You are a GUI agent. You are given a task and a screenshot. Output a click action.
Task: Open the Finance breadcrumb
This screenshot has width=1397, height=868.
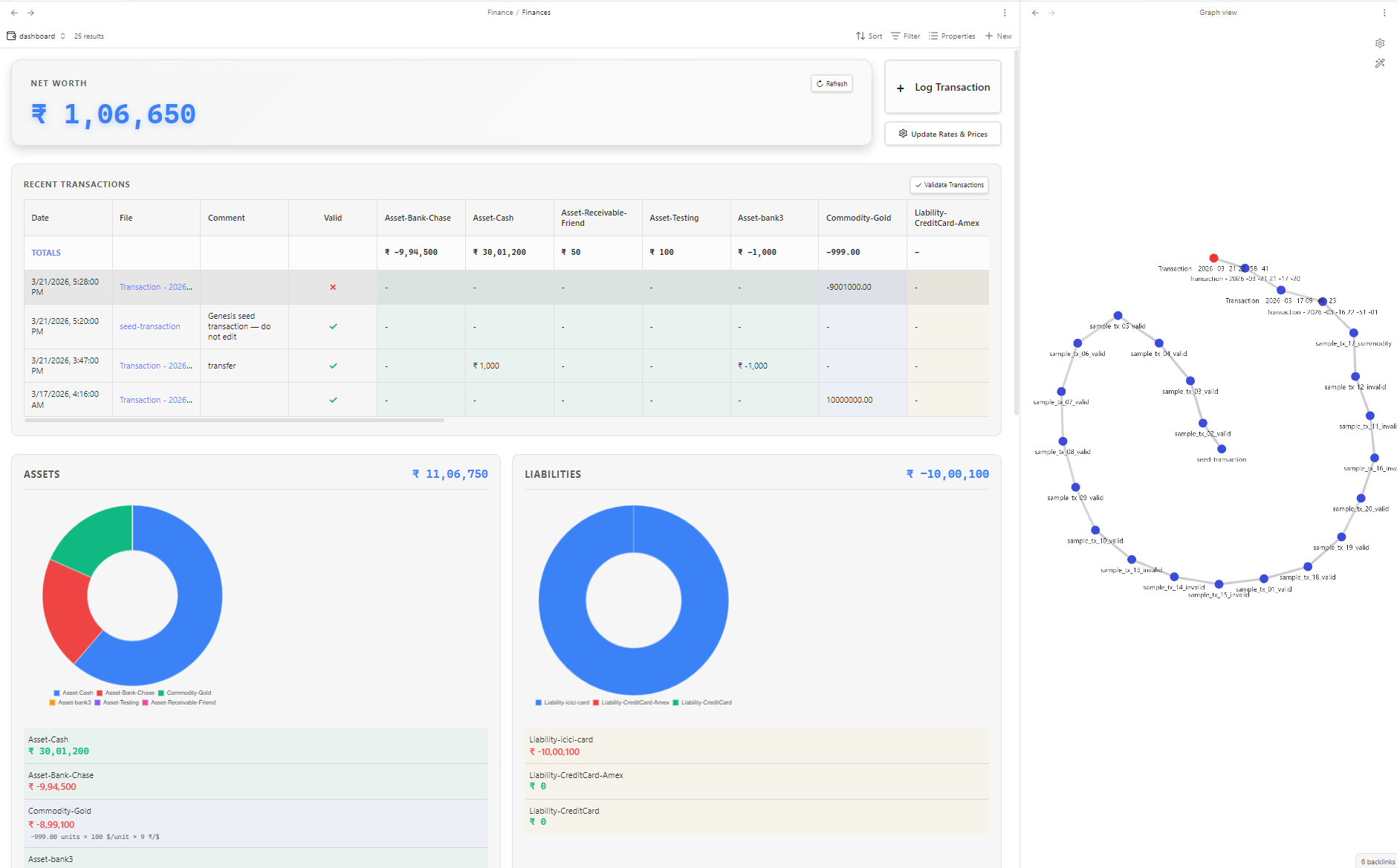(x=500, y=13)
